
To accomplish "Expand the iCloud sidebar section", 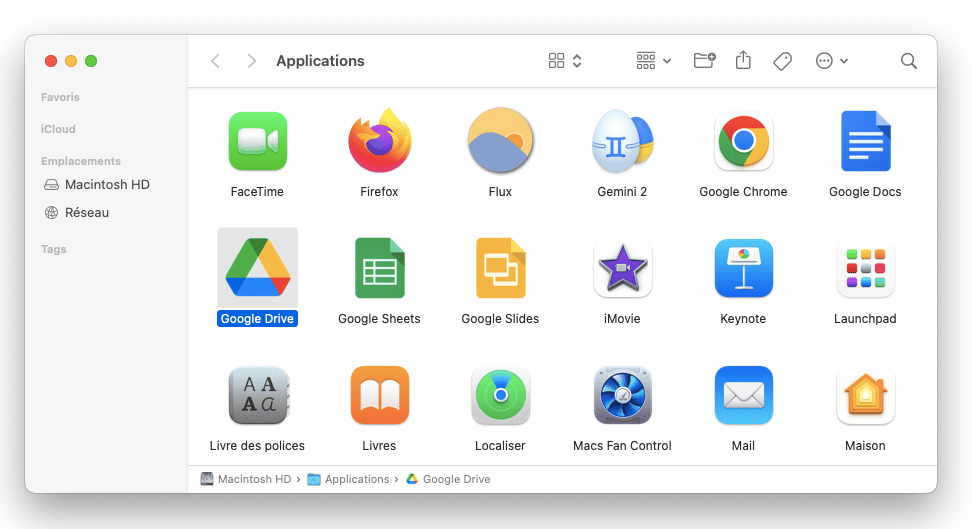I will pos(58,129).
